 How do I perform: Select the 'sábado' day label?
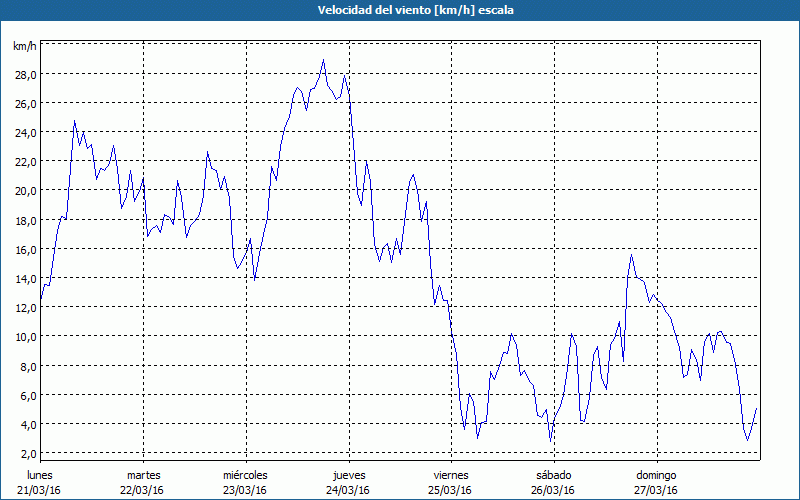pyautogui.click(x=553, y=475)
